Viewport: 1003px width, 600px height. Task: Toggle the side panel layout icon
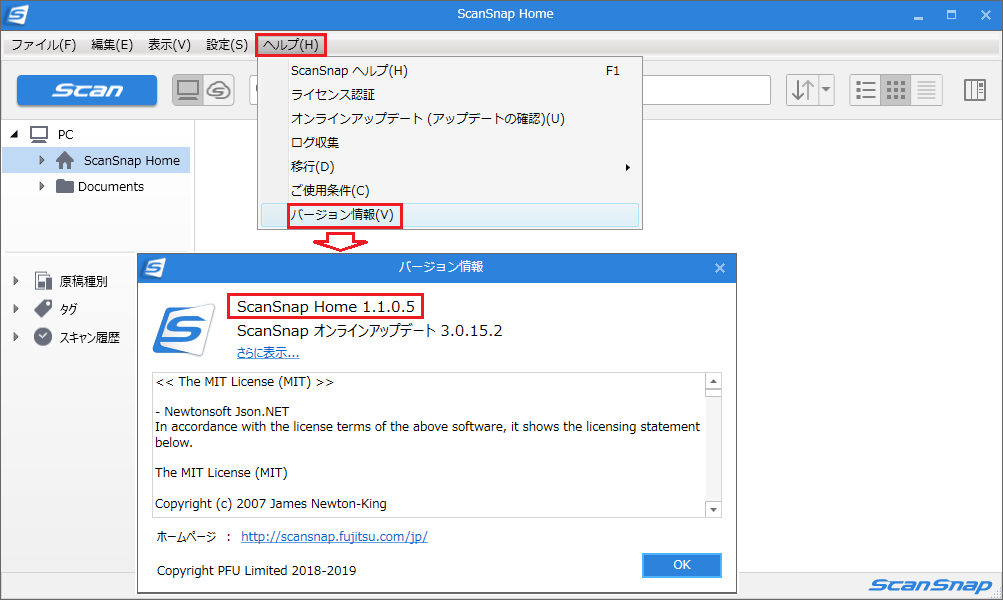[975, 90]
